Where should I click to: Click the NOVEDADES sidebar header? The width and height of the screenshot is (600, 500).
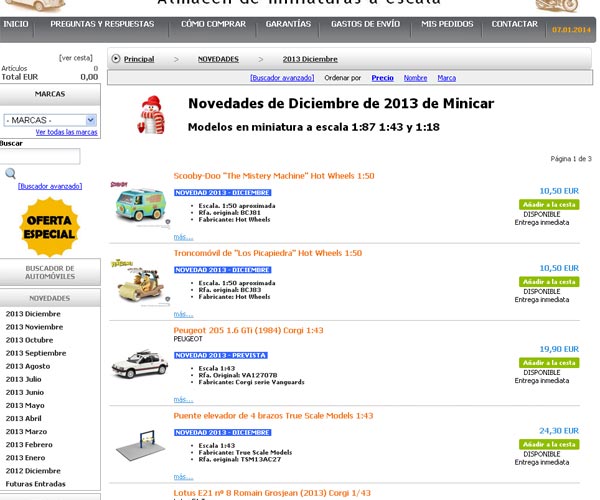50,298
